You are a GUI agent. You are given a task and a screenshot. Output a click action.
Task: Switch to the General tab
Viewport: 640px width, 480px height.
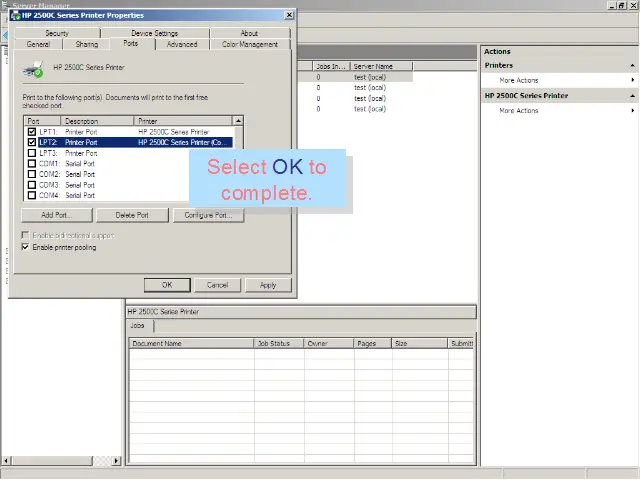(38, 44)
